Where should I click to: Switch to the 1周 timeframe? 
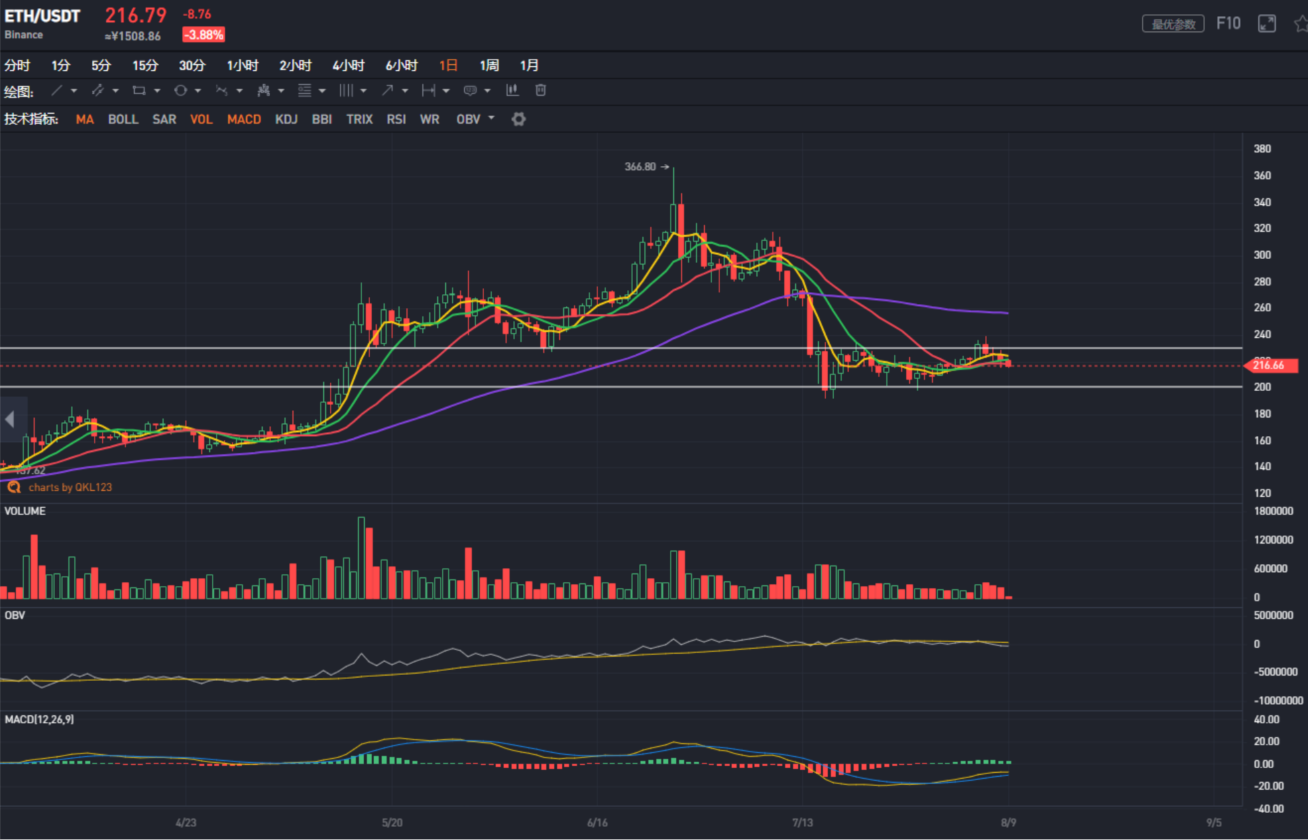[x=489, y=65]
